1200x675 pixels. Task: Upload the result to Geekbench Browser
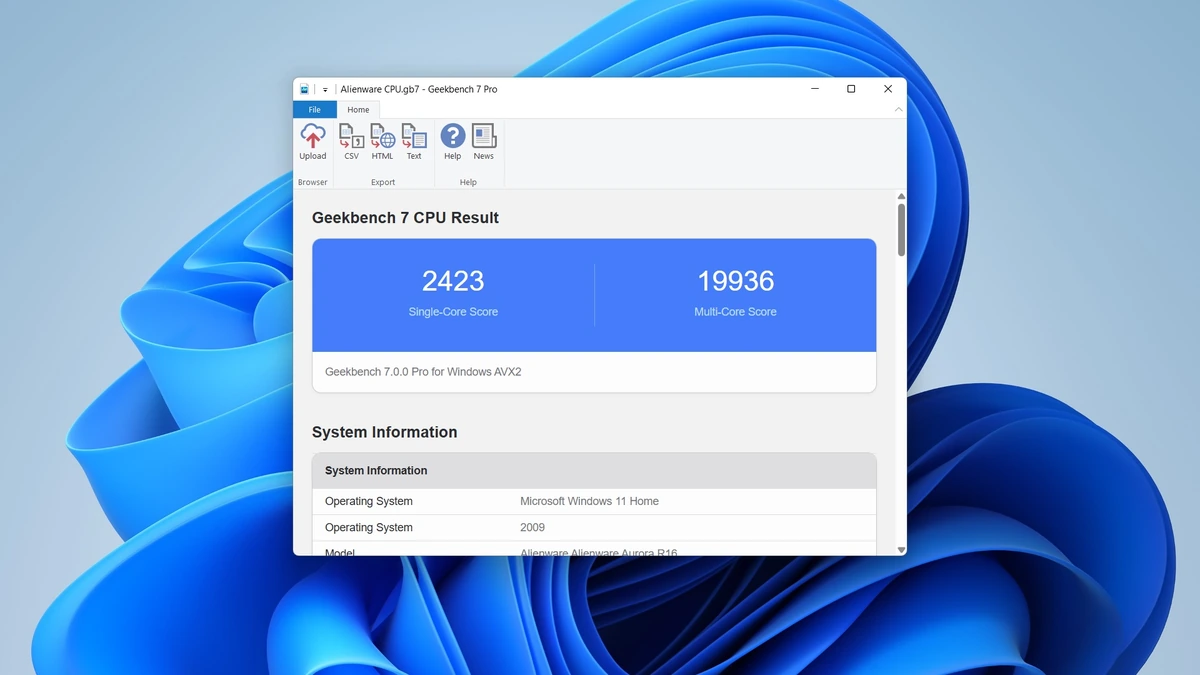(x=313, y=142)
